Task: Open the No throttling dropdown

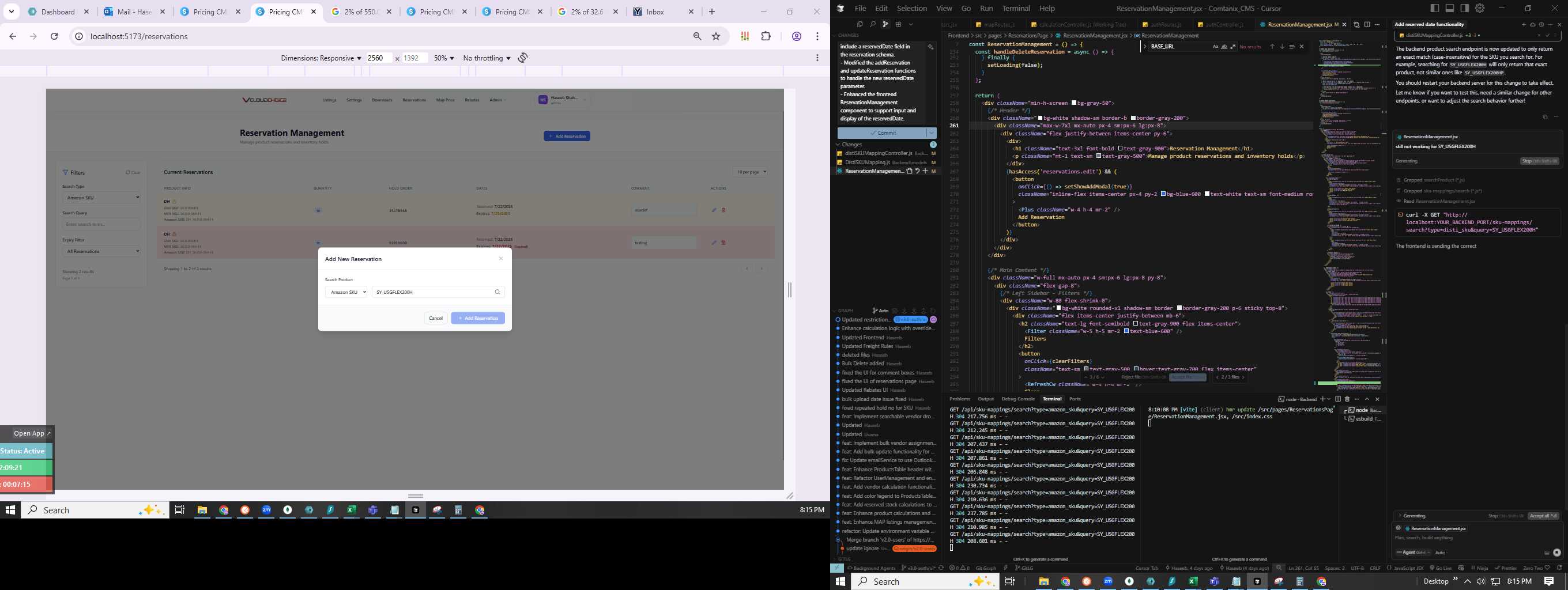Action: pos(487,58)
